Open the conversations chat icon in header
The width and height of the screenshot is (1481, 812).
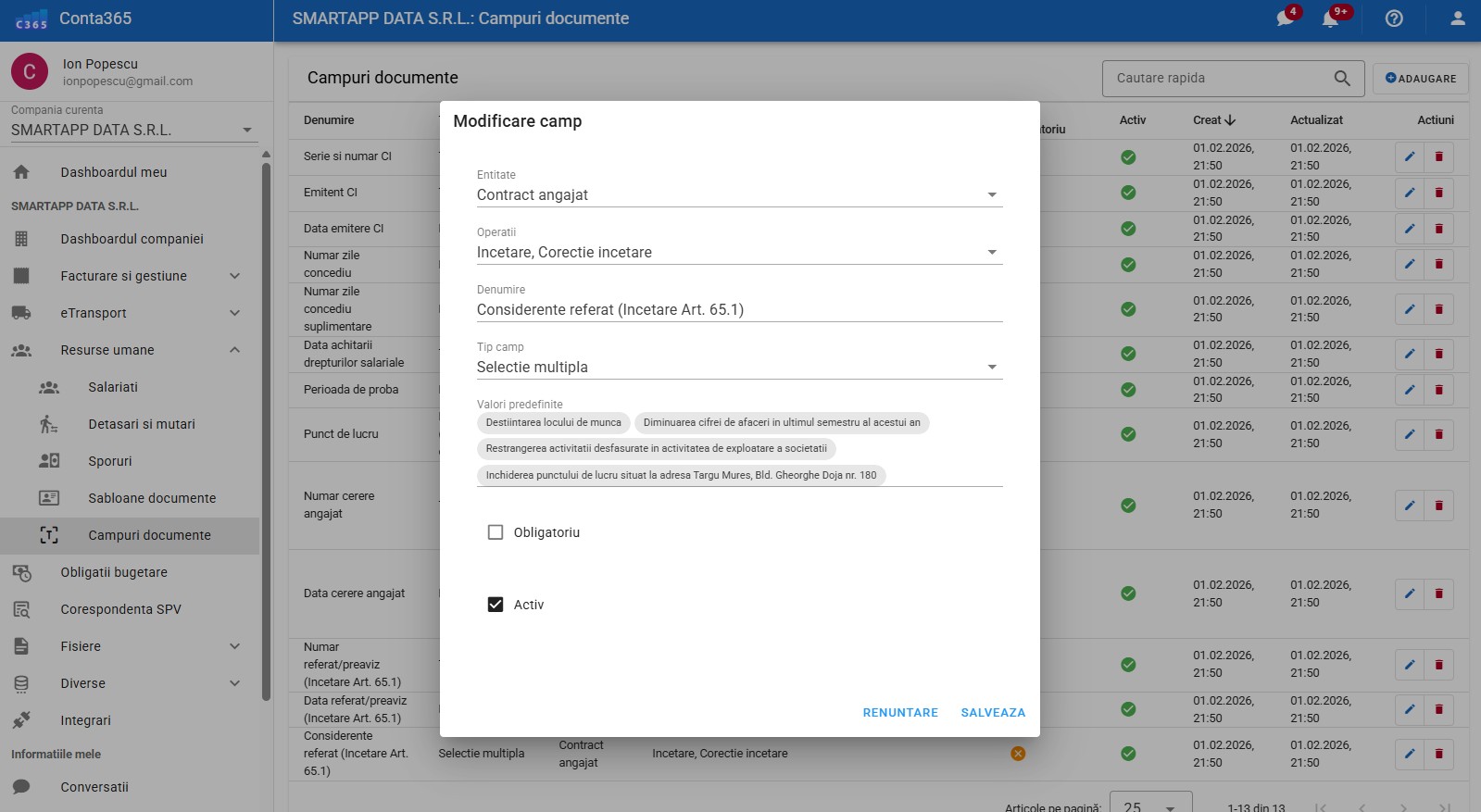(1286, 19)
